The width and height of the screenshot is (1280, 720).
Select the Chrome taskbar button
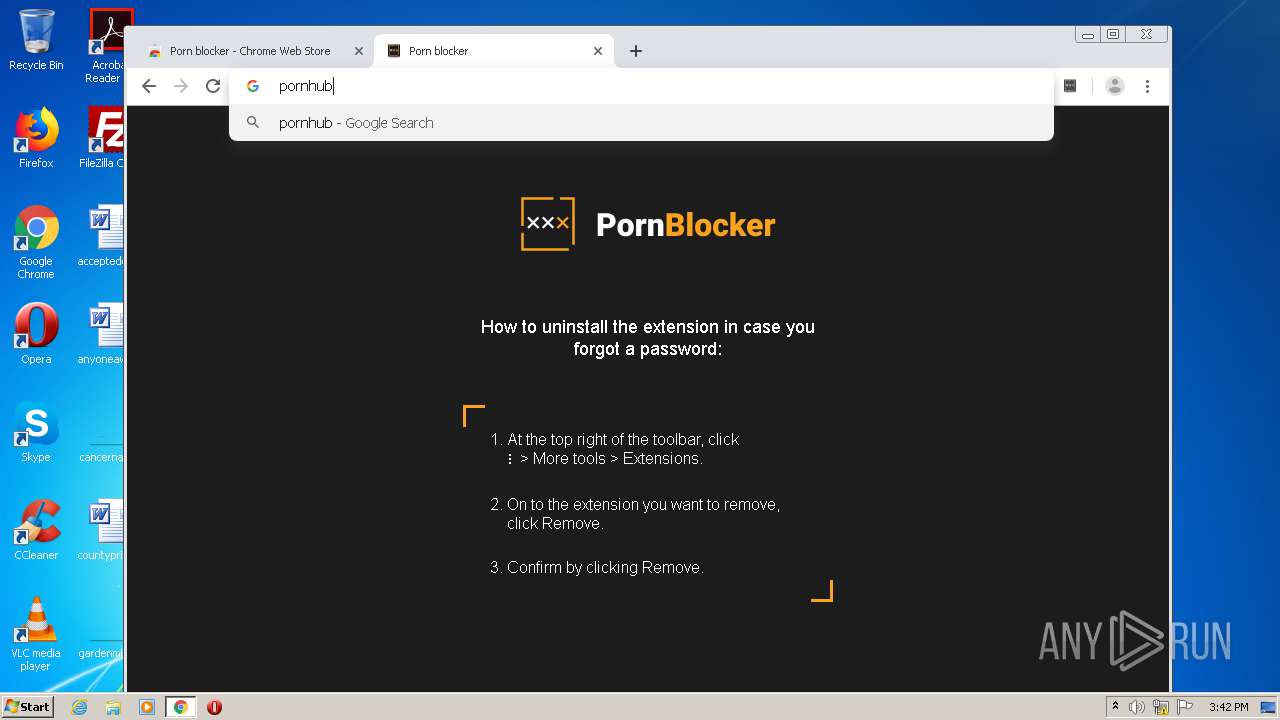click(x=181, y=707)
